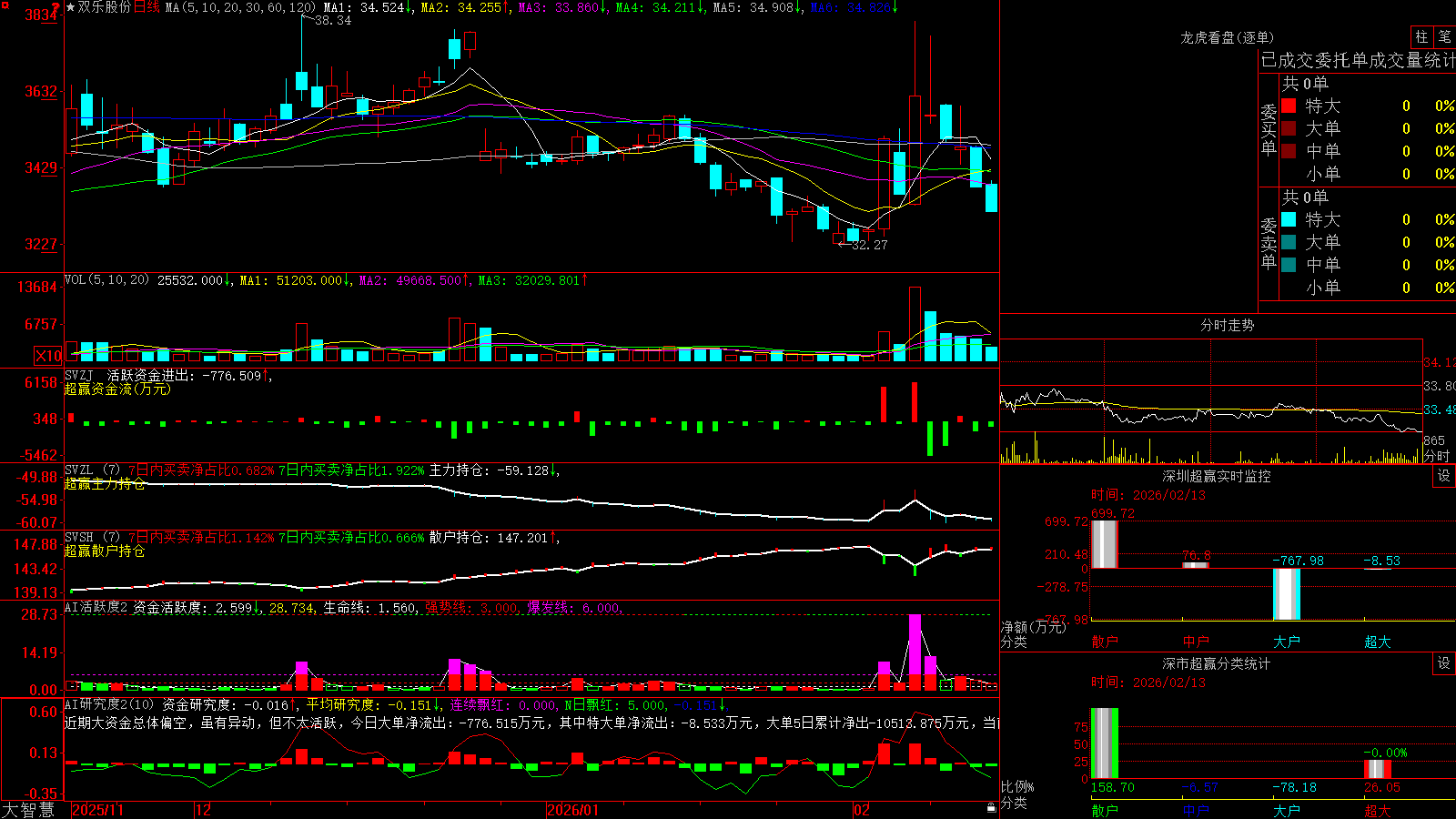Click the SVZJ indicator name
Image resolution: width=1456 pixels, height=819 pixels.
79,375
